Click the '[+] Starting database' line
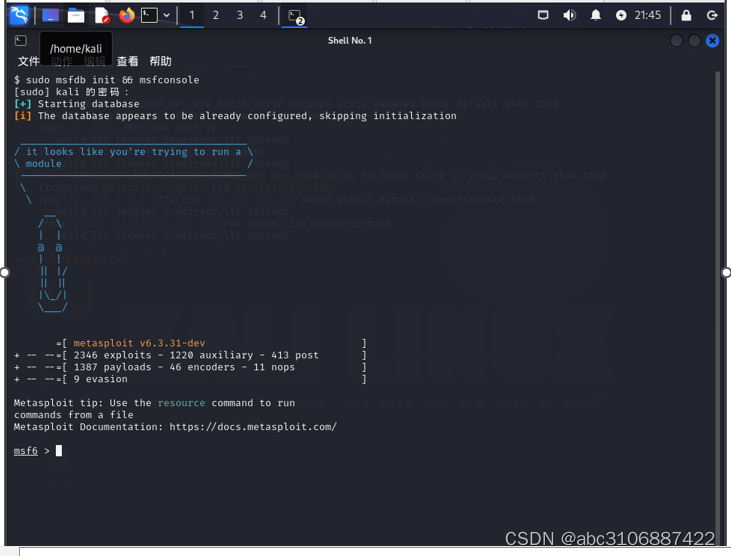The width and height of the screenshot is (731, 556). point(77,104)
